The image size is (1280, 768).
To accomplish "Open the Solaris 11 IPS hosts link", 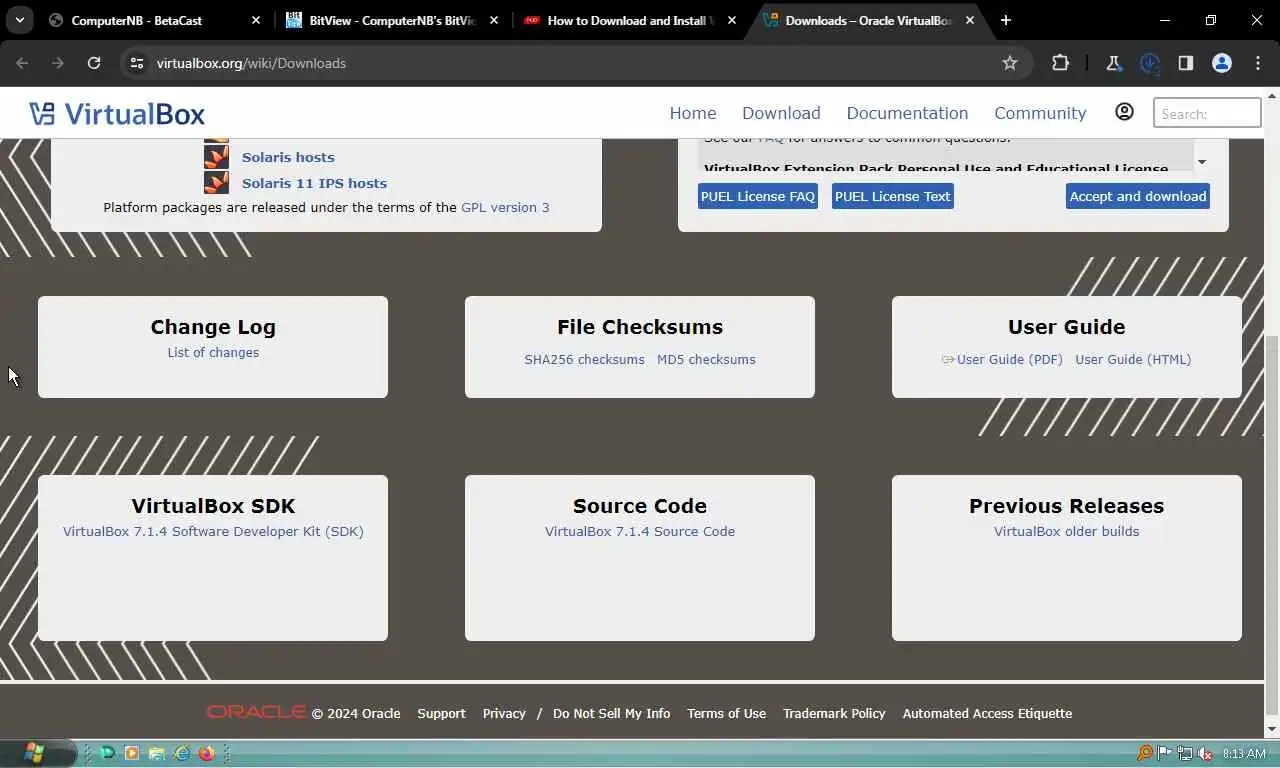I will tap(314, 183).
